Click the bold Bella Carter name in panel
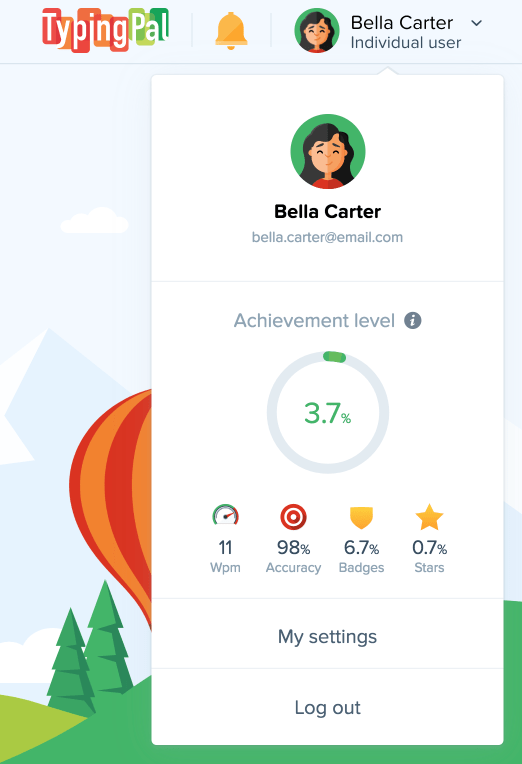The width and height of the screenshot is (522, 764). pos(328,211)
